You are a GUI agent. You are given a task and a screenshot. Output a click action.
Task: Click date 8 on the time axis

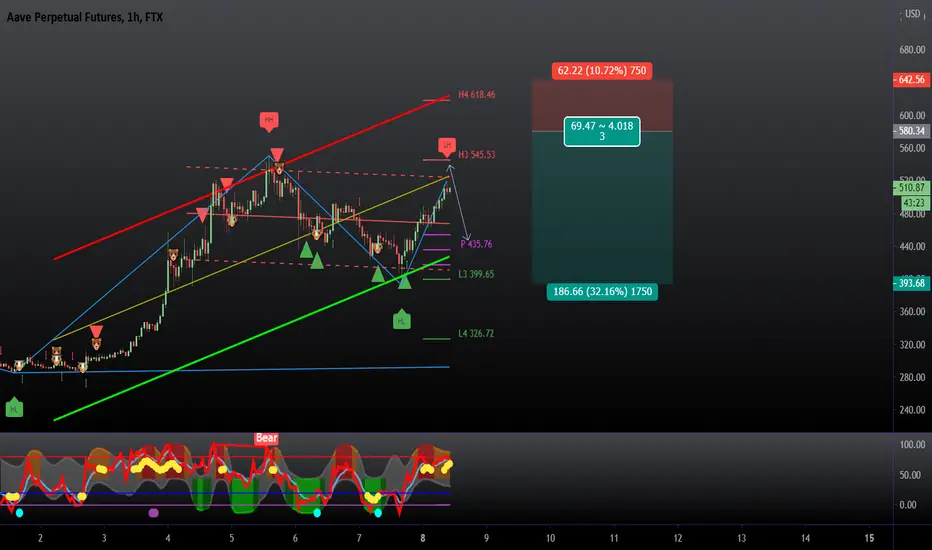coord(423,538)
